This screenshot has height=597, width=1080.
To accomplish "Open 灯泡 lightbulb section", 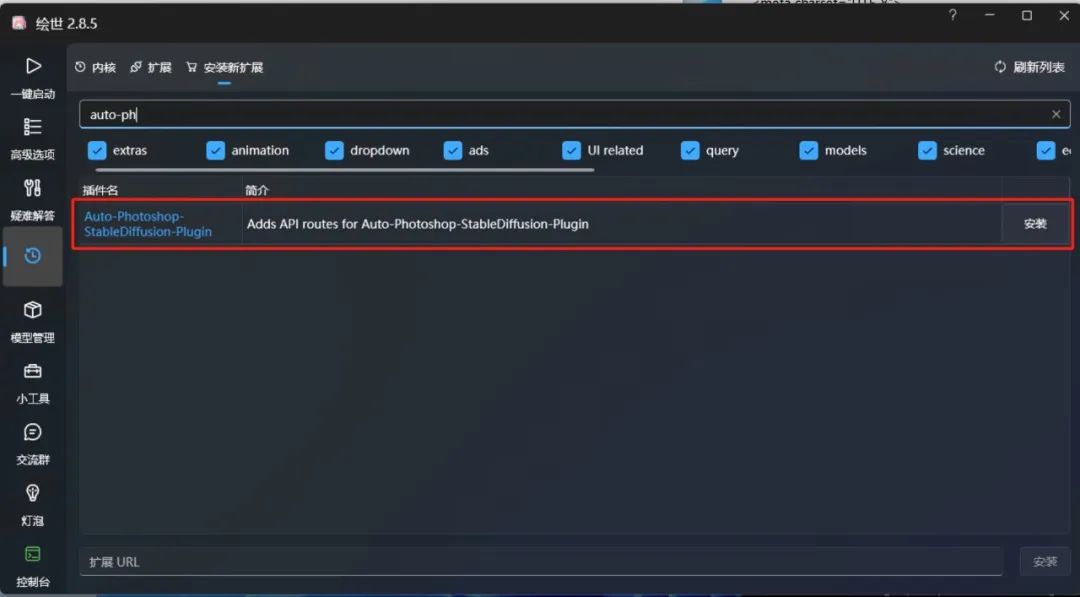I will [32, 505].
